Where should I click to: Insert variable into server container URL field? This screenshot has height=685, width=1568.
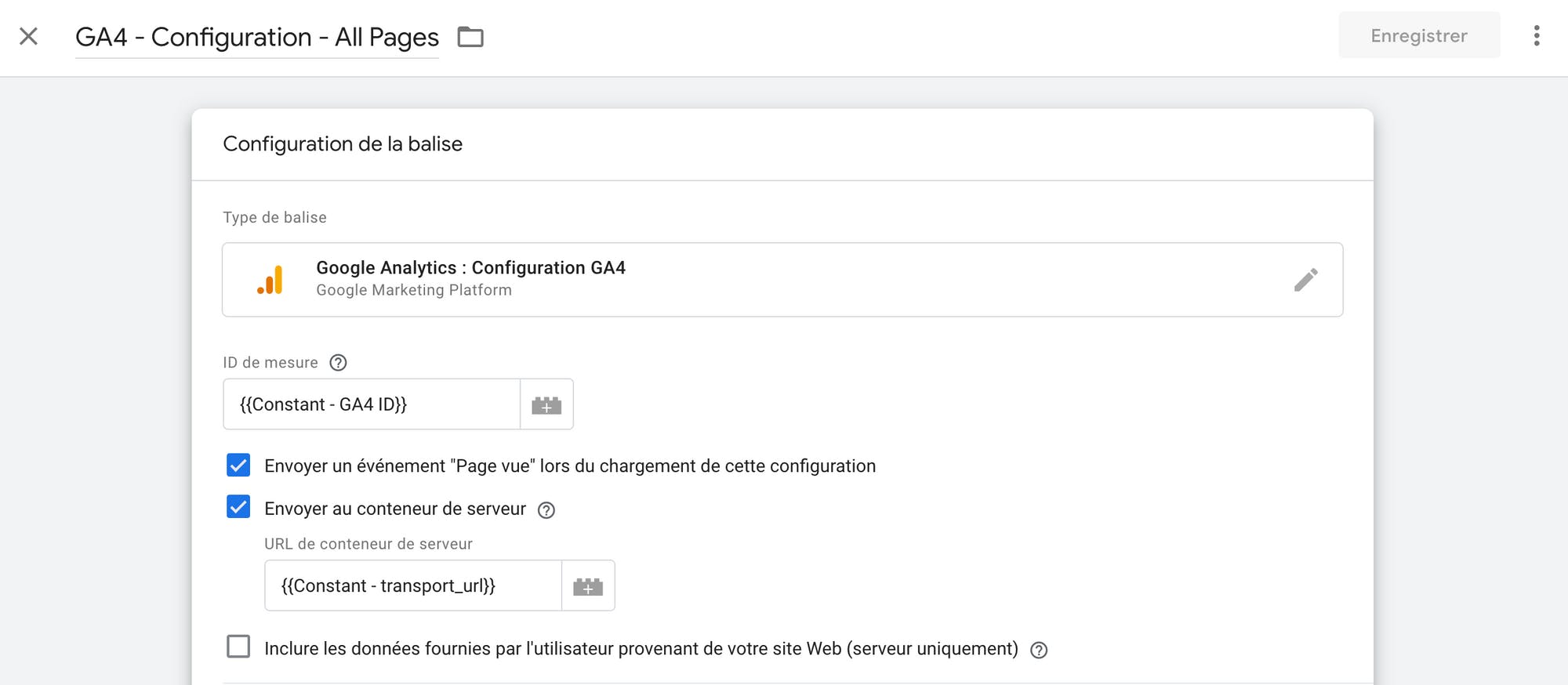coord(588,585)
